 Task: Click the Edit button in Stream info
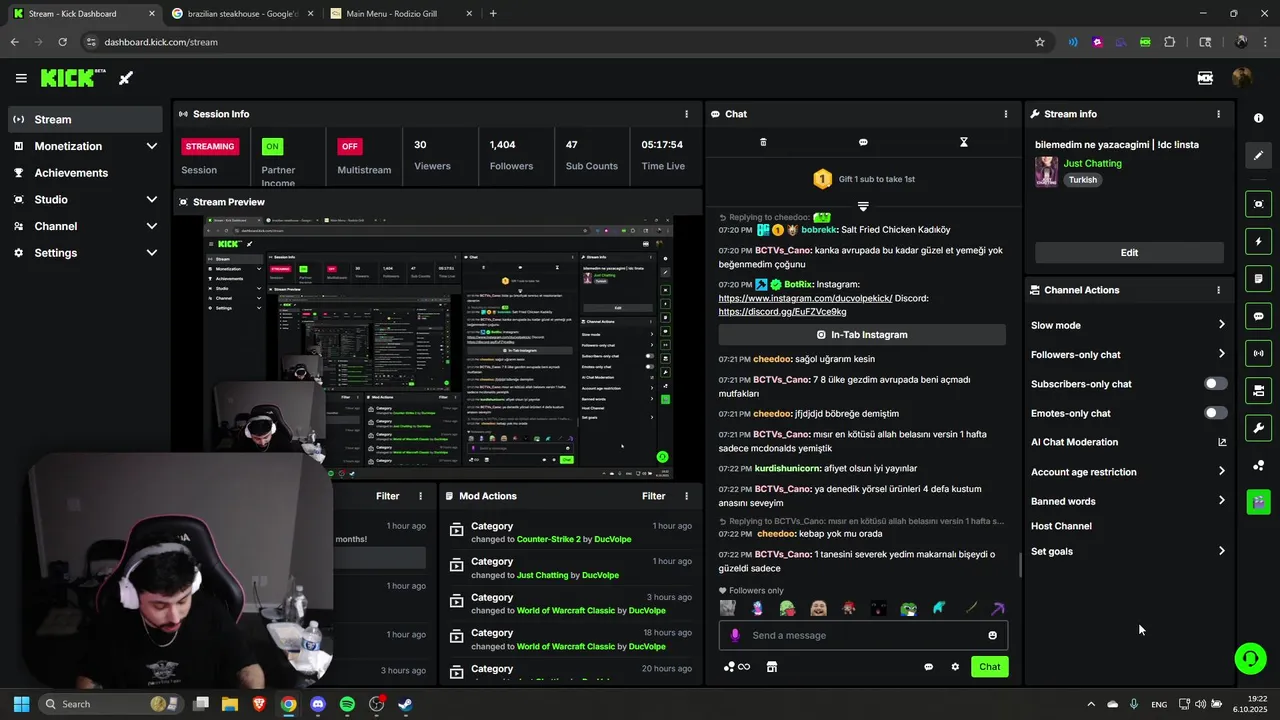pos(1129,253)
